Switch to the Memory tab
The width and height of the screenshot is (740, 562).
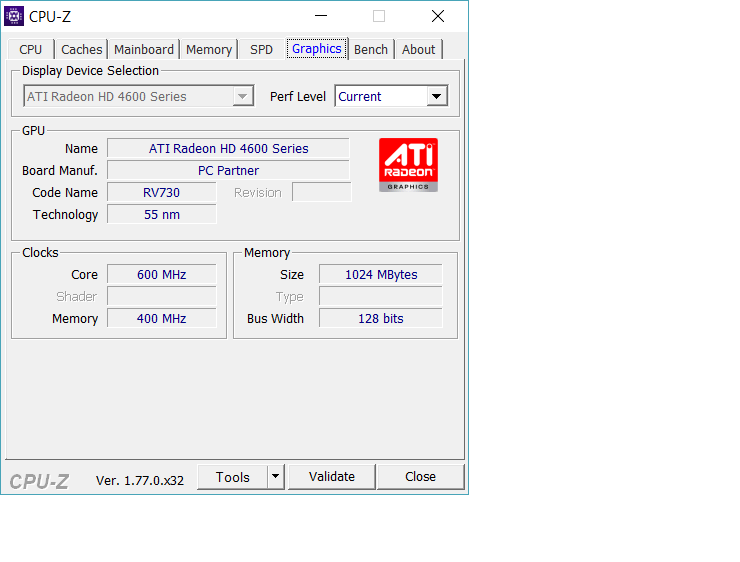(209, 50)
